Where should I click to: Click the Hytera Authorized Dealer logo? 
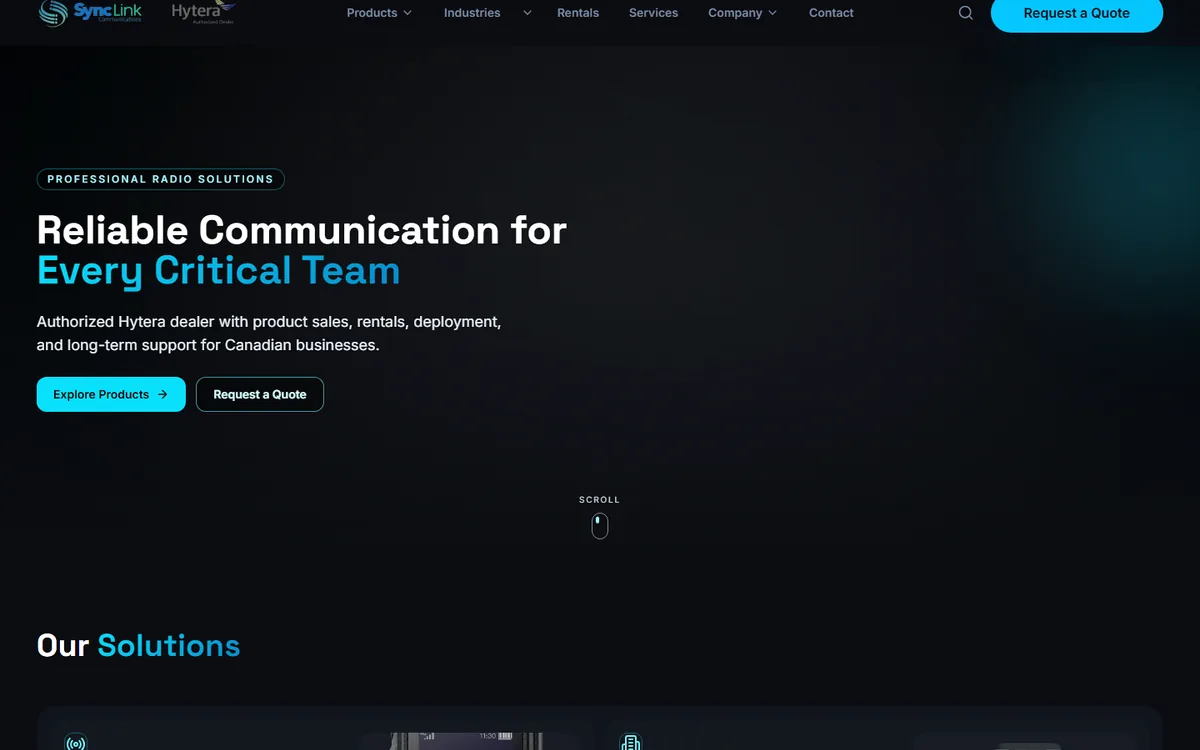204,12
